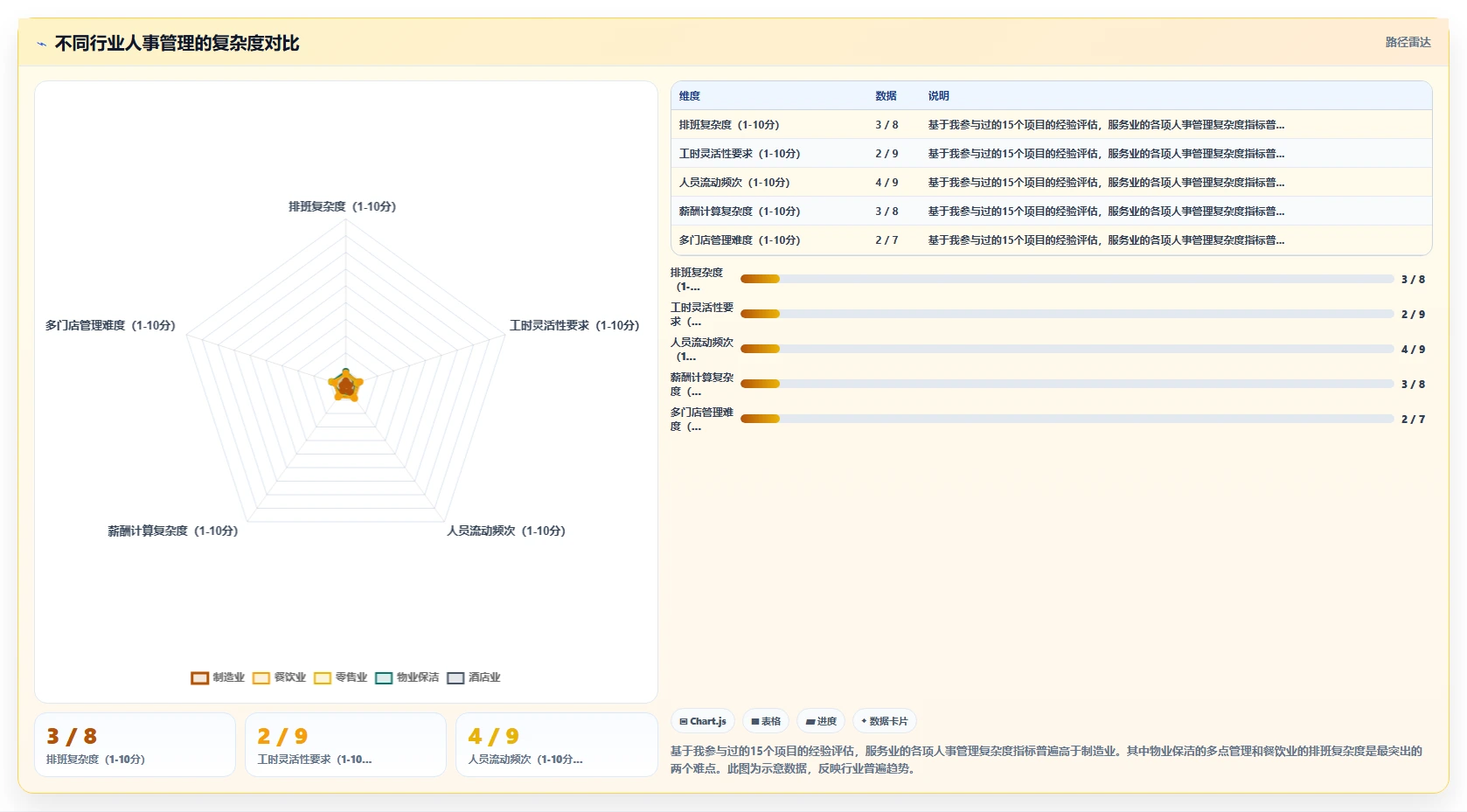Select the 薪酬计算复杂度 table row name
The width and height of the screenshot is (1467, 812).
tap(740, 212)
